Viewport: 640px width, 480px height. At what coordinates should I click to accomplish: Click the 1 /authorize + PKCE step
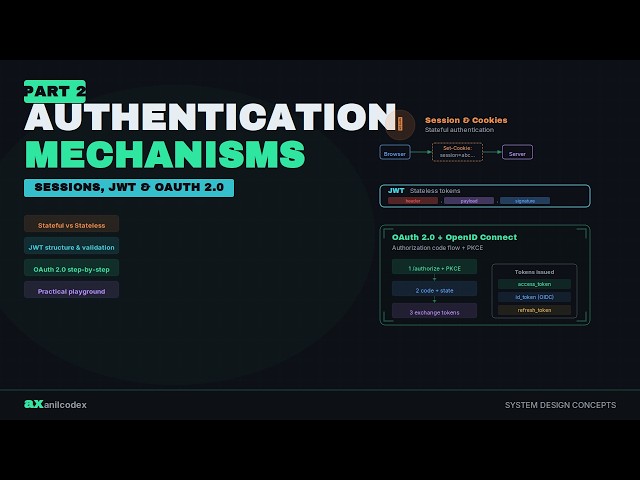click(x=434, y=268)
